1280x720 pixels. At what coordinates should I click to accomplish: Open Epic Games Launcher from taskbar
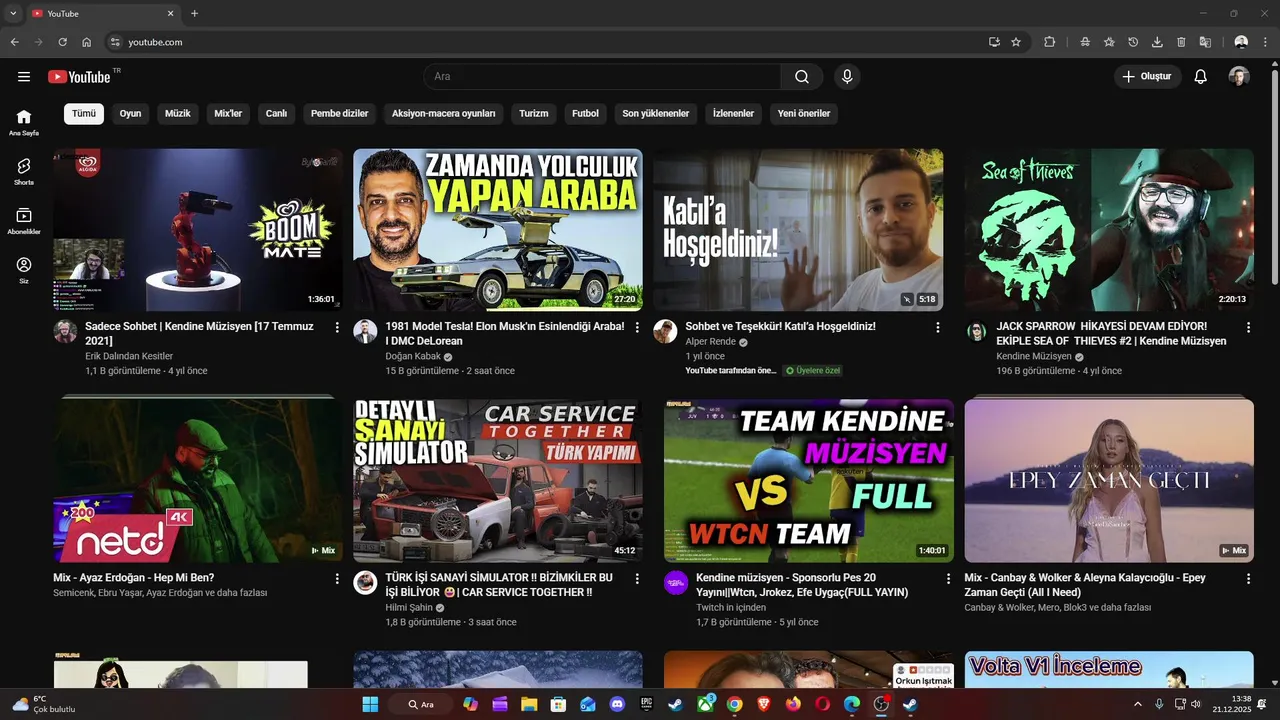647,704
